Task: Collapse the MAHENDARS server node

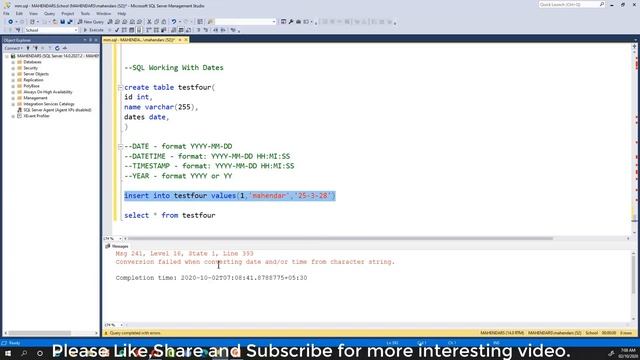Action: point(7,56)
